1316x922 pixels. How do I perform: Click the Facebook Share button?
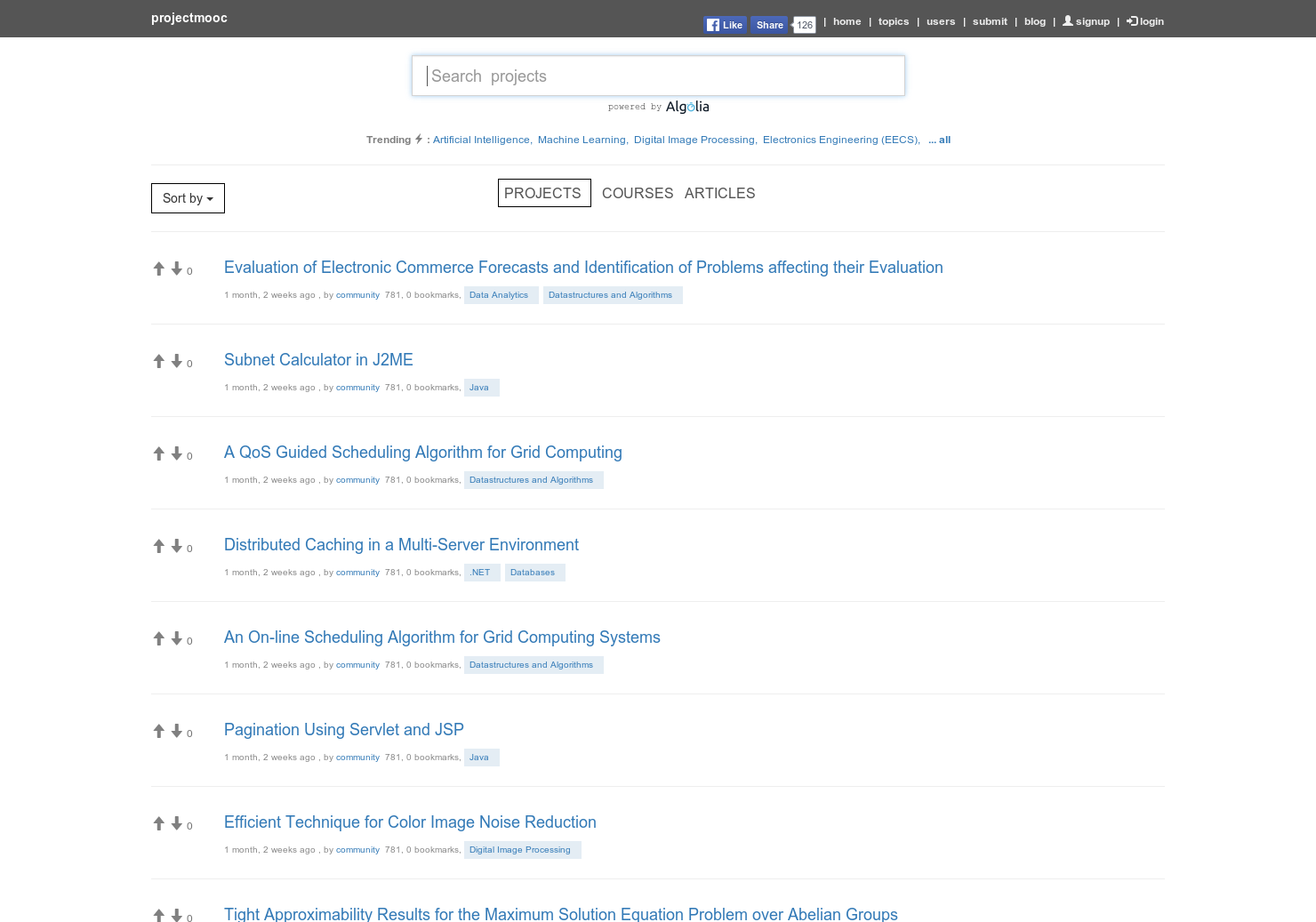[768, 24]
